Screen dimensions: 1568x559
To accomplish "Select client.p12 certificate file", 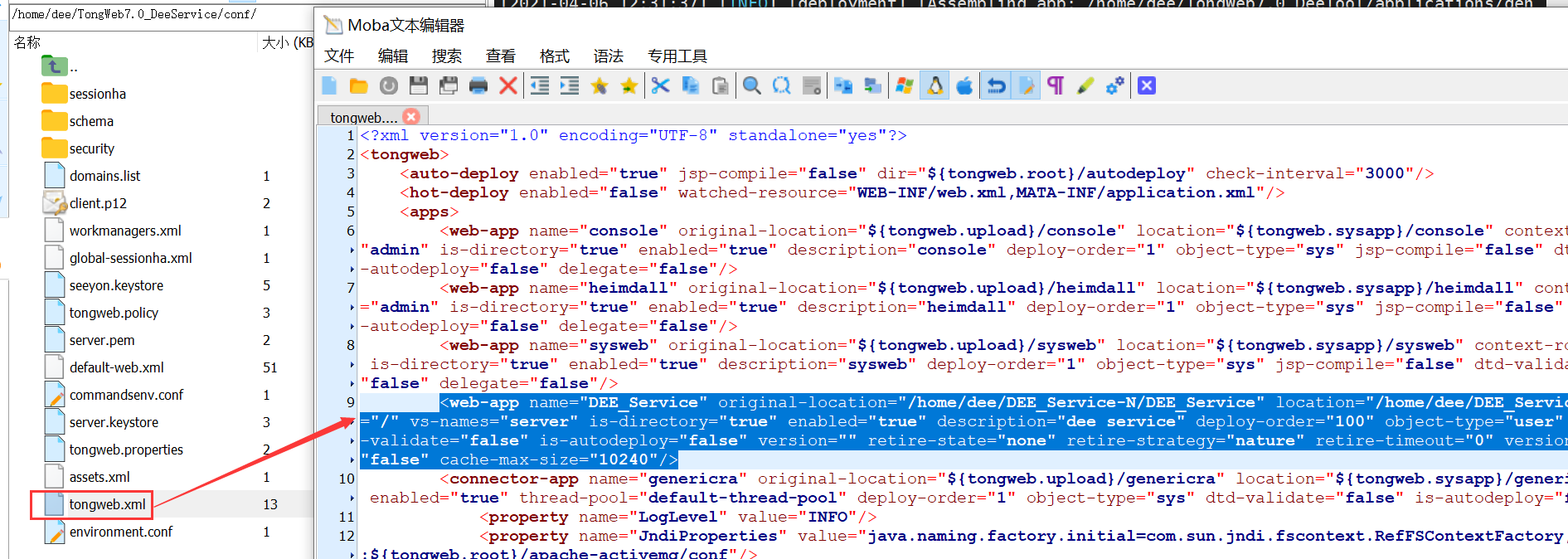I will pyautogui.click(x=98, y=203).
